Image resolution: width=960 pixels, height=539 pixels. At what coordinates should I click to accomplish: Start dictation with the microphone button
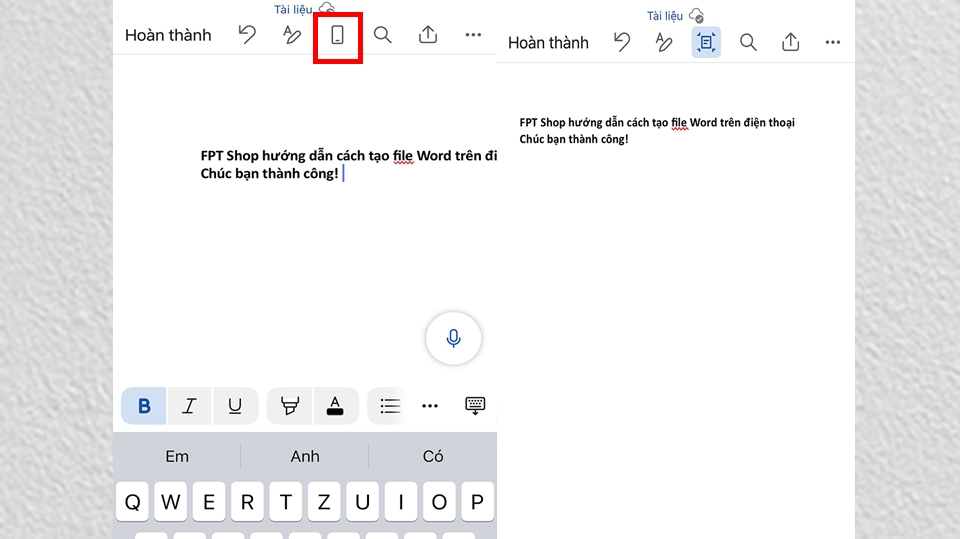click(454, 338)
